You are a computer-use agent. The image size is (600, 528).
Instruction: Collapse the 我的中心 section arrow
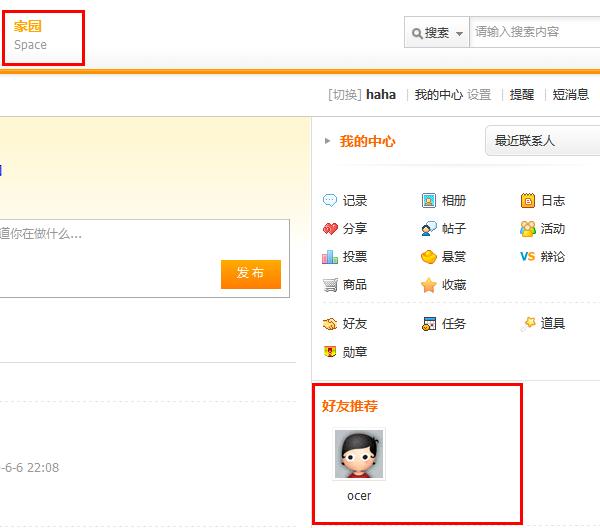click(327, 142)
